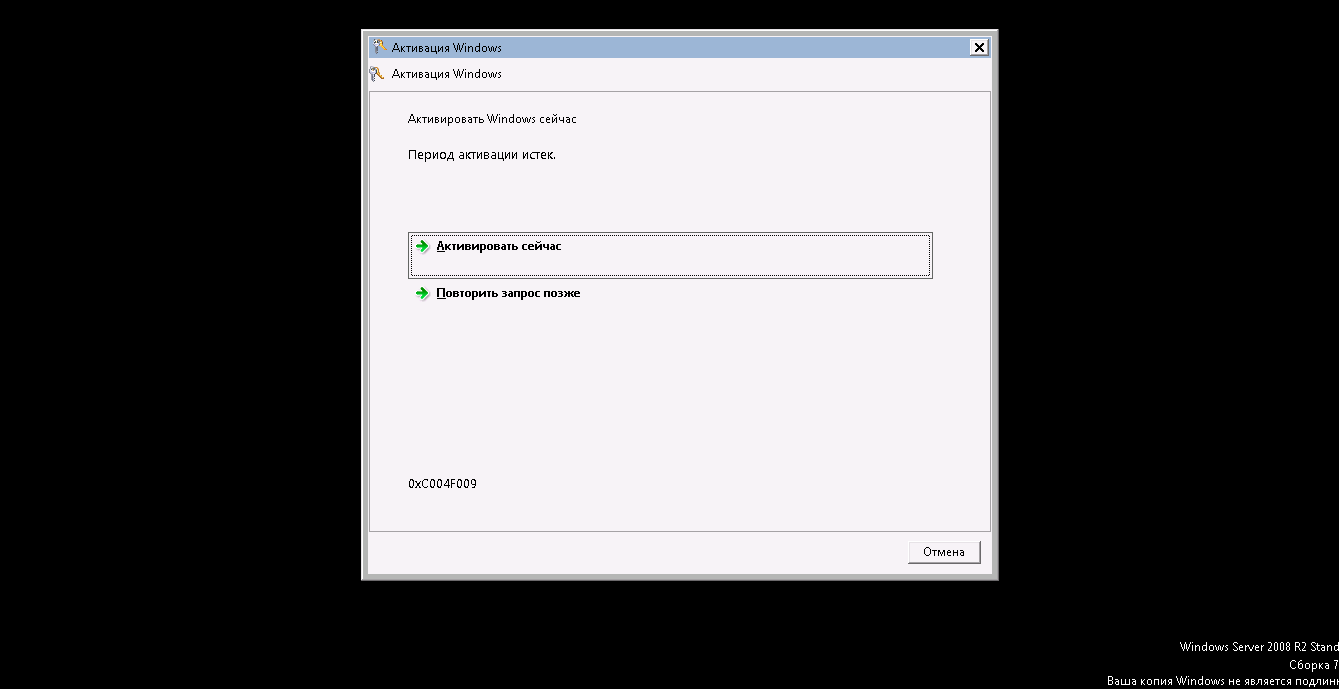This screenshot has width=1339, height=689.
Task: Choose the Активировать сейчас option
Action: pos(670,256)
